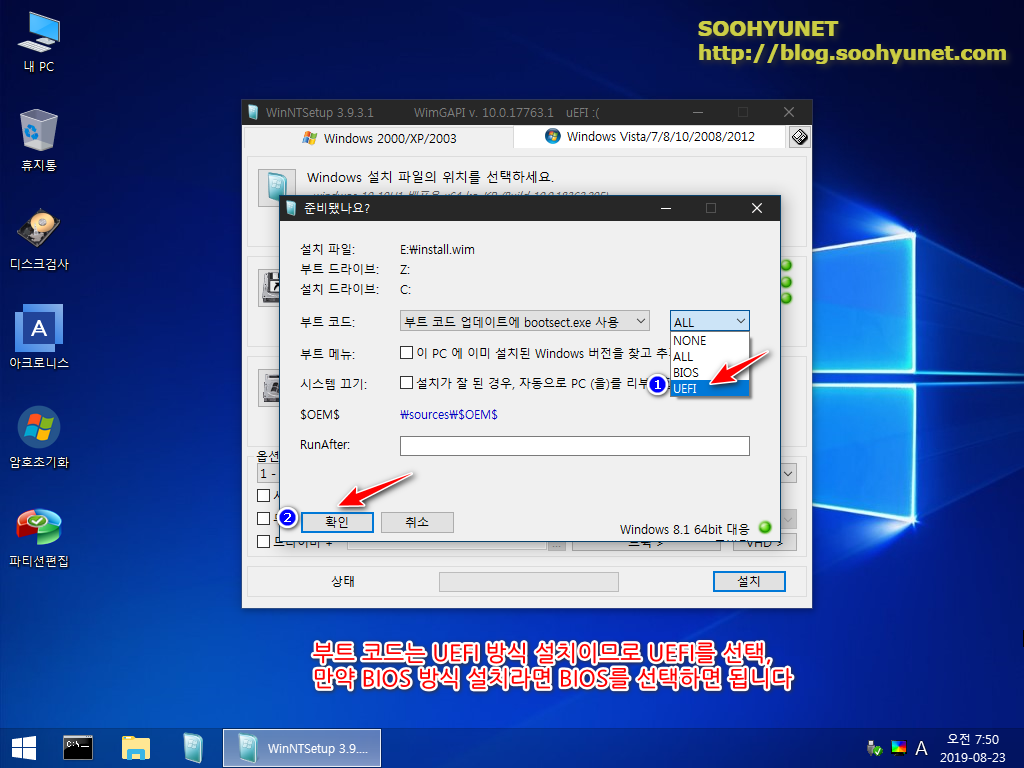Confirm with the 확인 button

coord(337,522)
